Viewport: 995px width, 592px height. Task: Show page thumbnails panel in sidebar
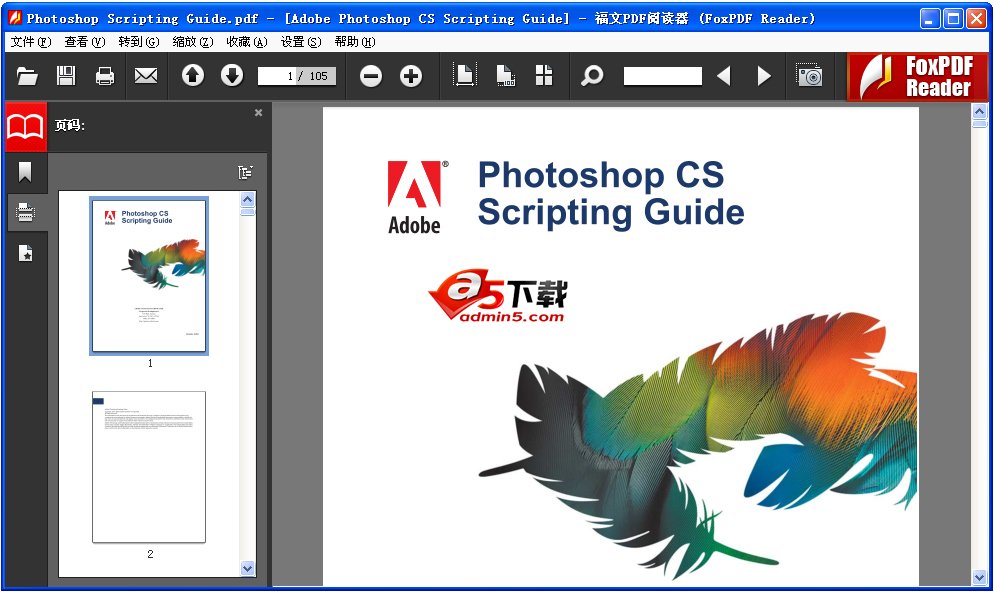[x=25, y=213]
